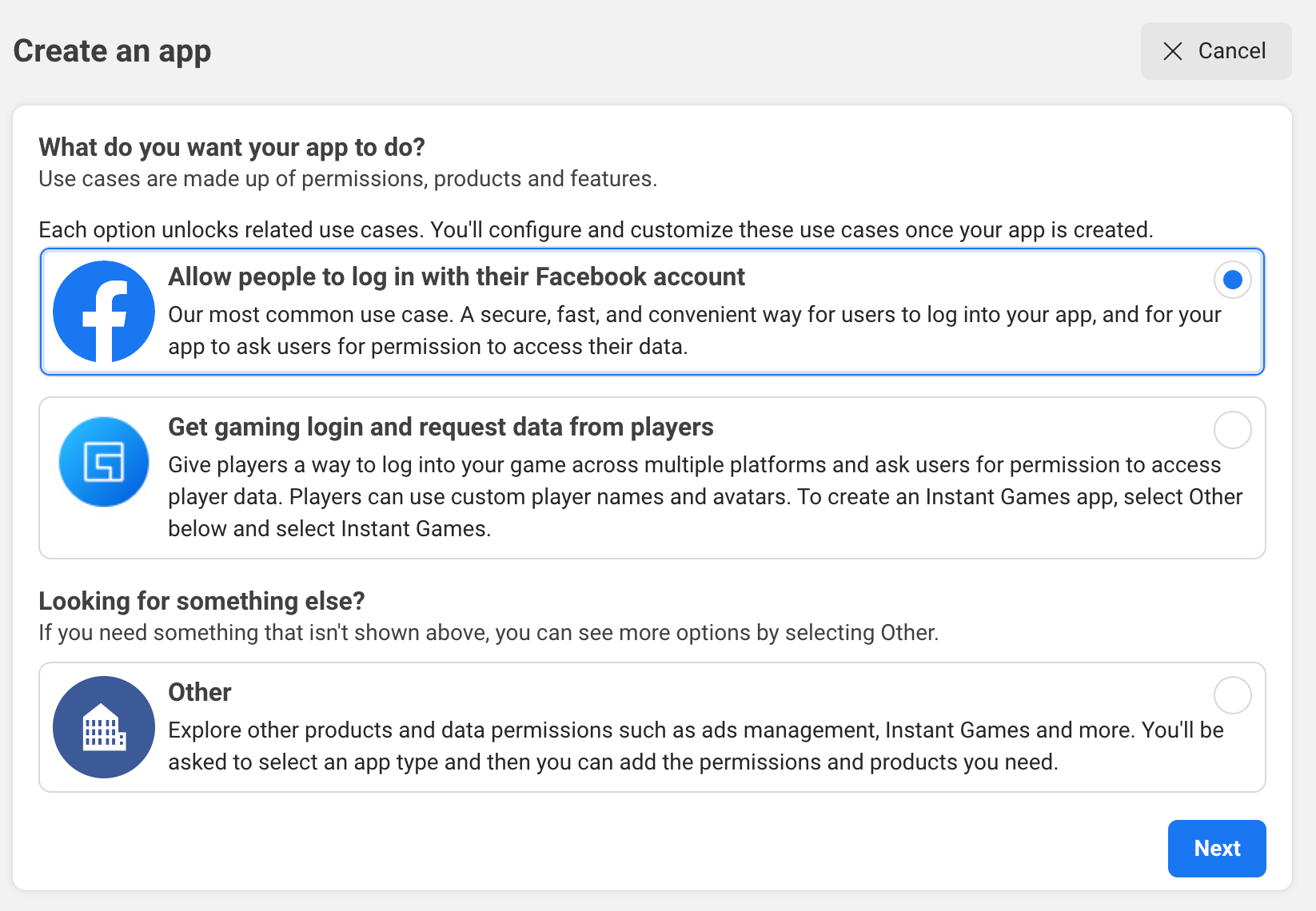Click the 'Other' card title
Screen dimensions: 1316x911
pyautogui.click(x=200, y=692)
